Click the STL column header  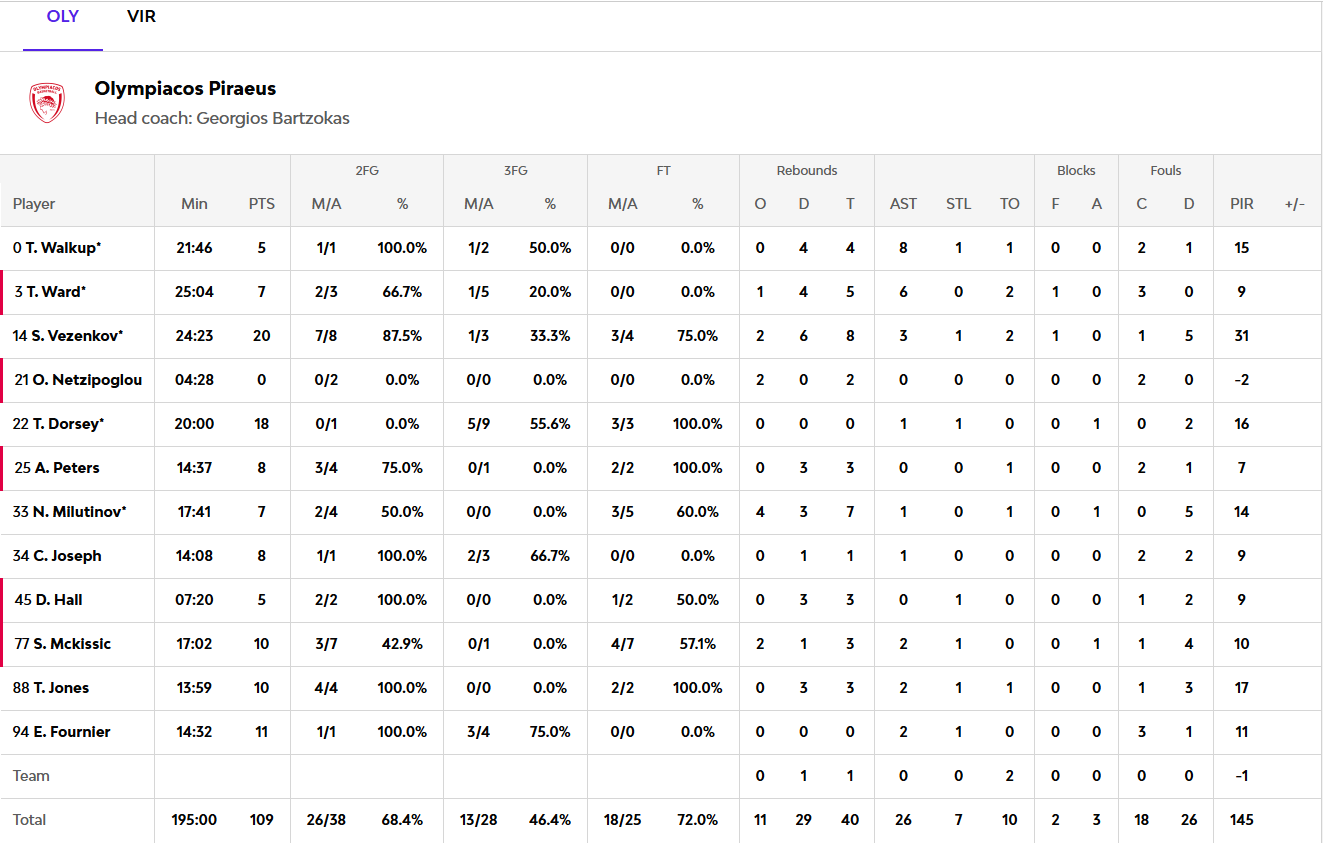[958, 204]
